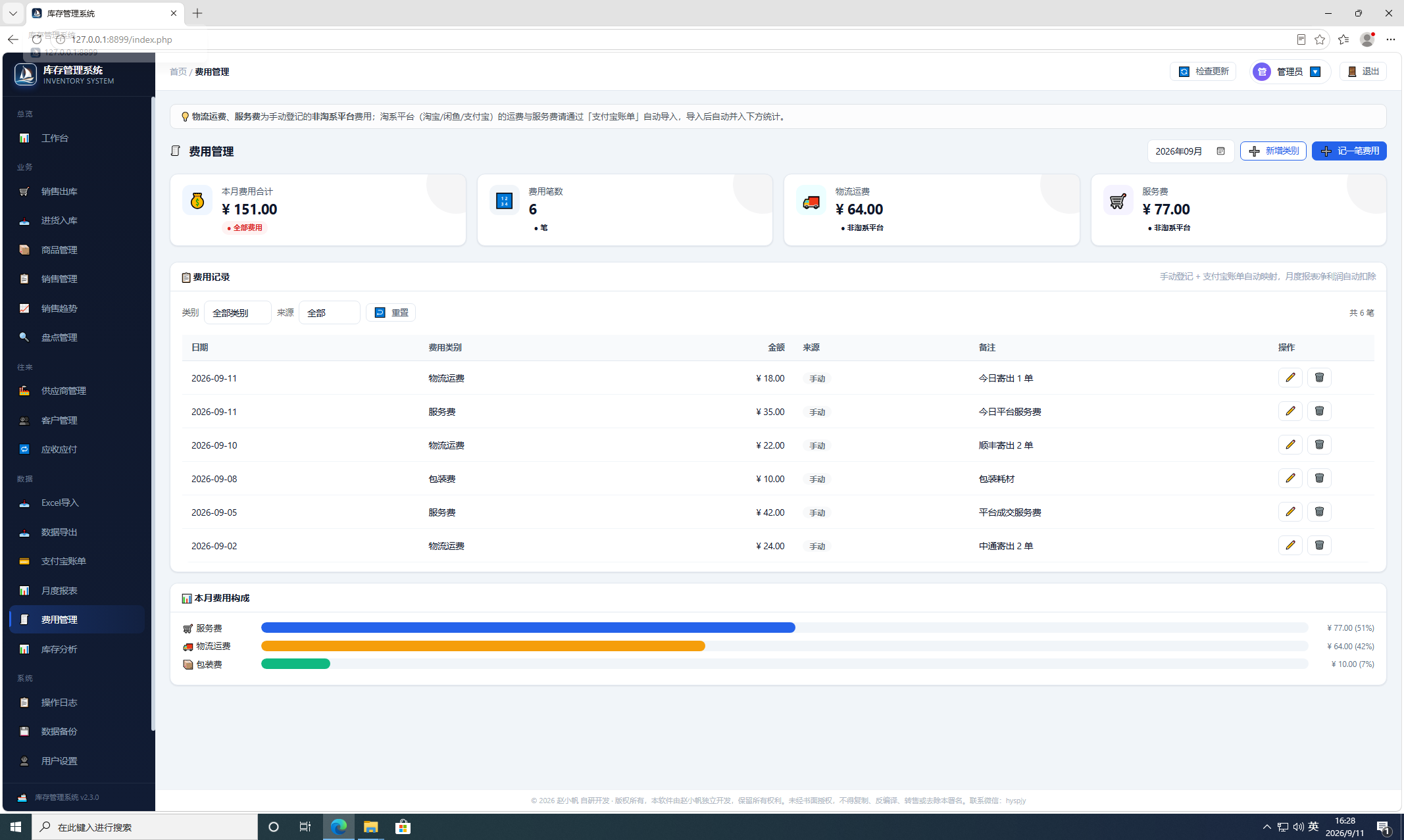Click the sailboat logo of 库存管理系统
The width and height of the screenshot is (1404, 840).
(x=26, y=74)
